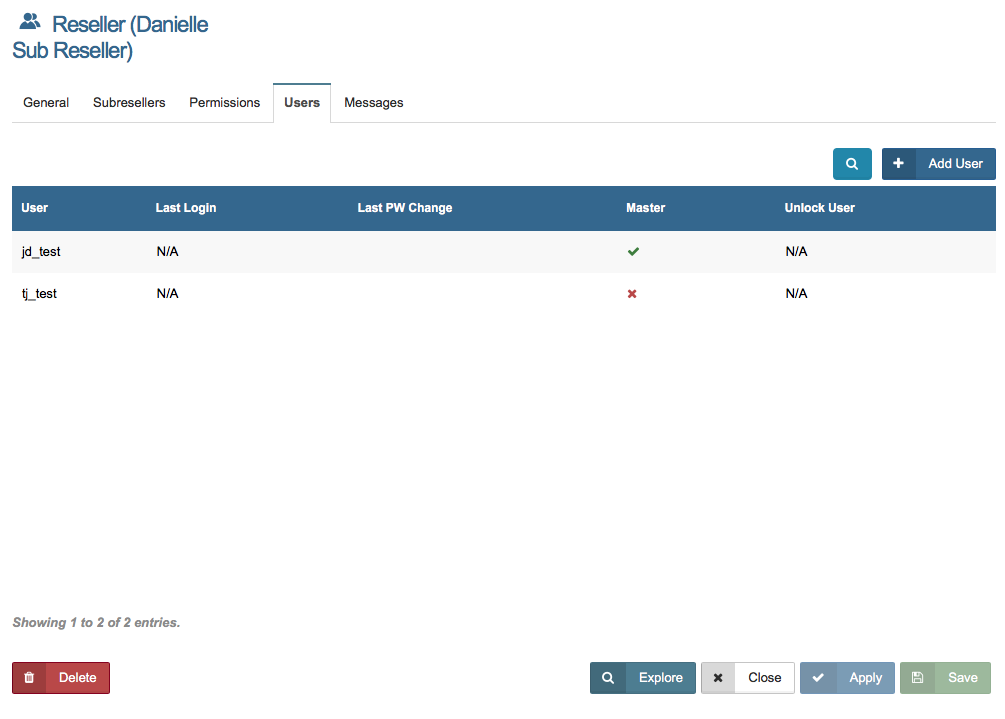The width and height of the screenshot is (1005, 719).
Task: Select the jd_test user row
Action: pos(41,252)
